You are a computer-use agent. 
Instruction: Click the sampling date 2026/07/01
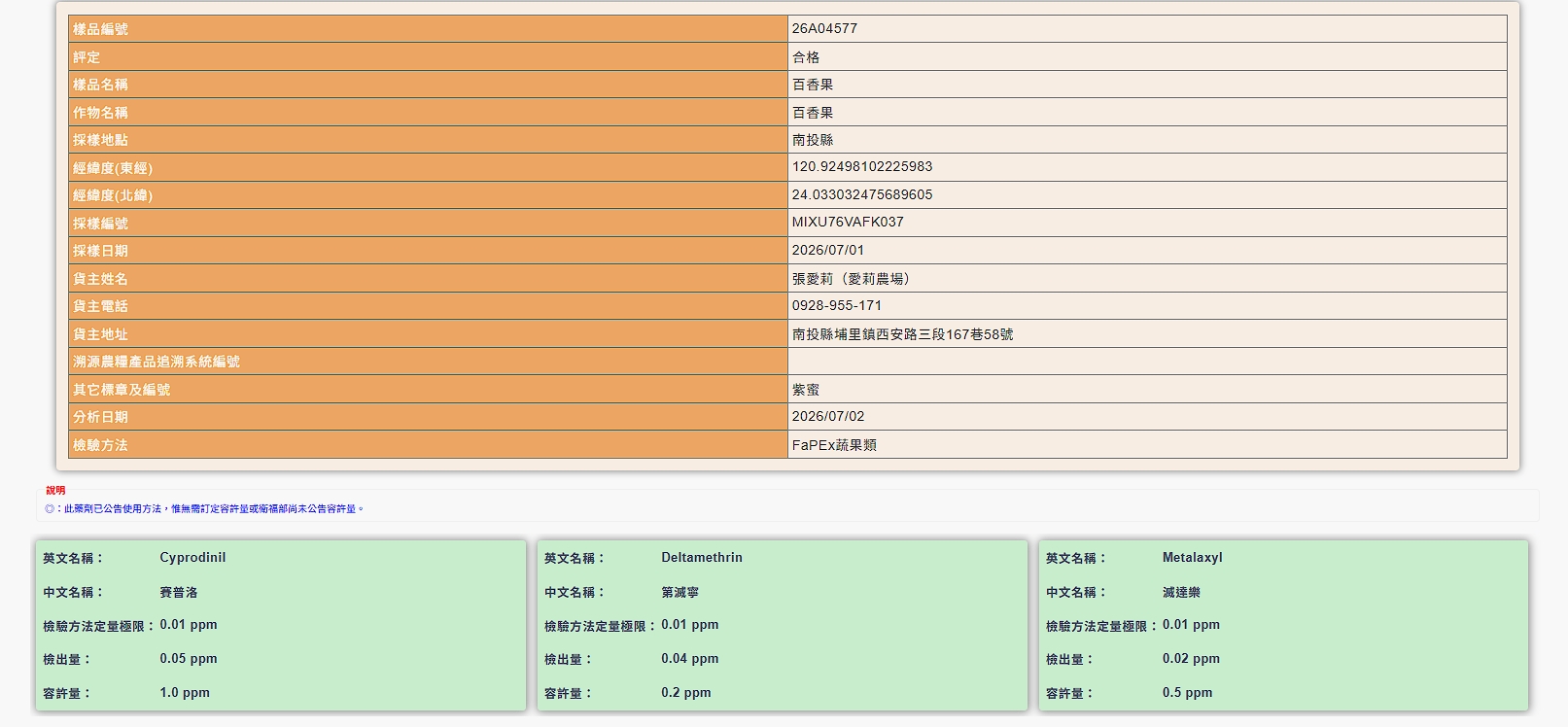click(x=828, y=250)
